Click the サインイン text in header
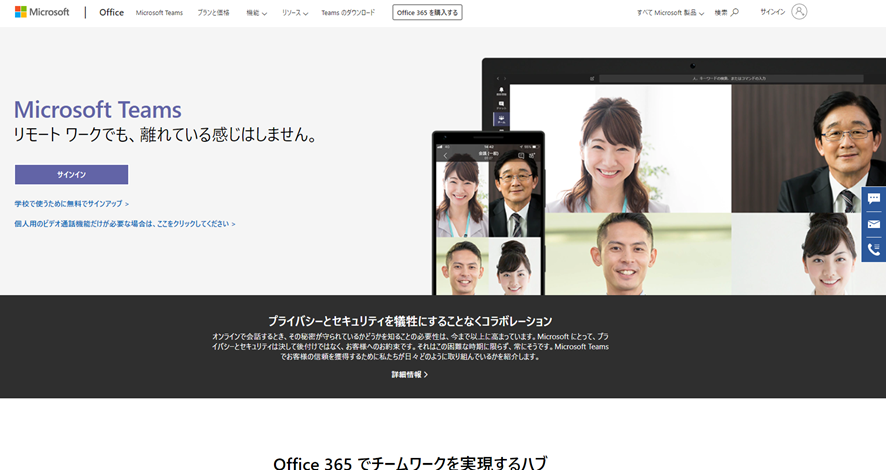This screenshot has width=886, height=470. (x=772, y=12)
